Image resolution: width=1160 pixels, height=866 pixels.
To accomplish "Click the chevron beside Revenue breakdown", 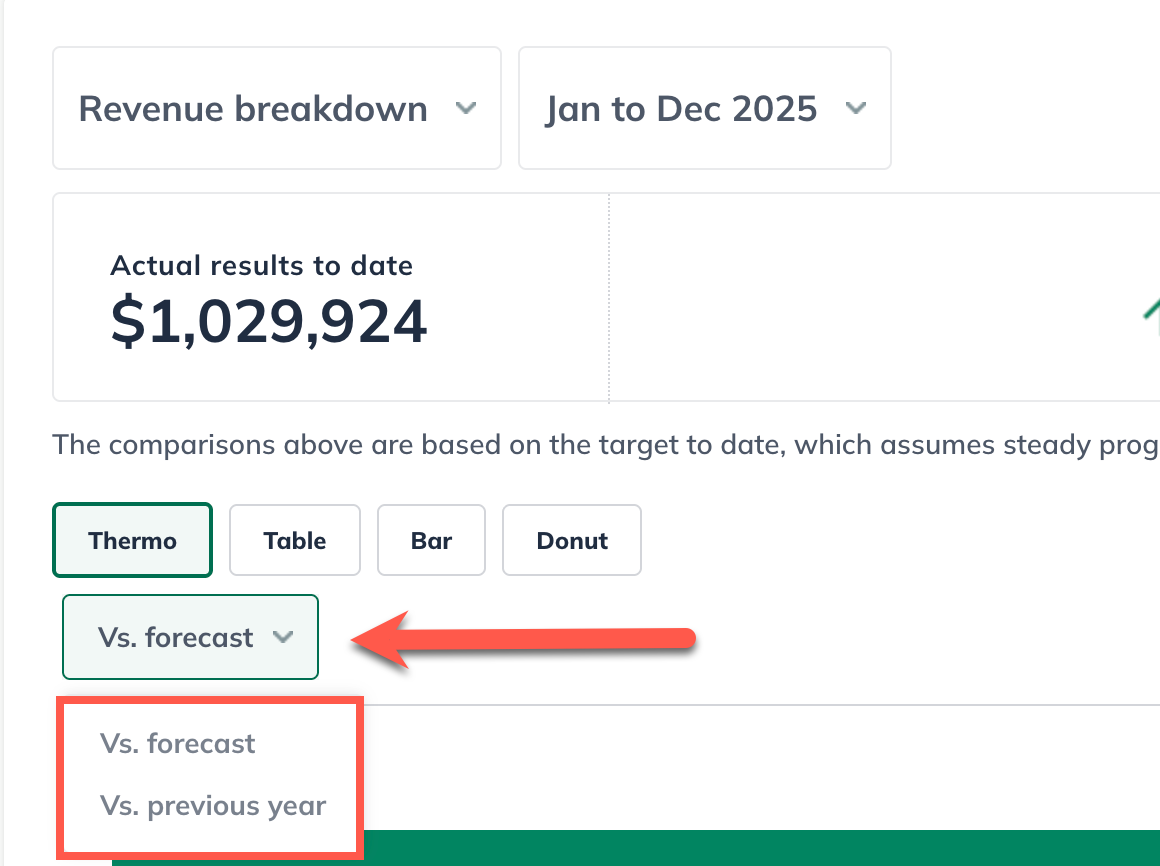I will [x=465, y=108].
